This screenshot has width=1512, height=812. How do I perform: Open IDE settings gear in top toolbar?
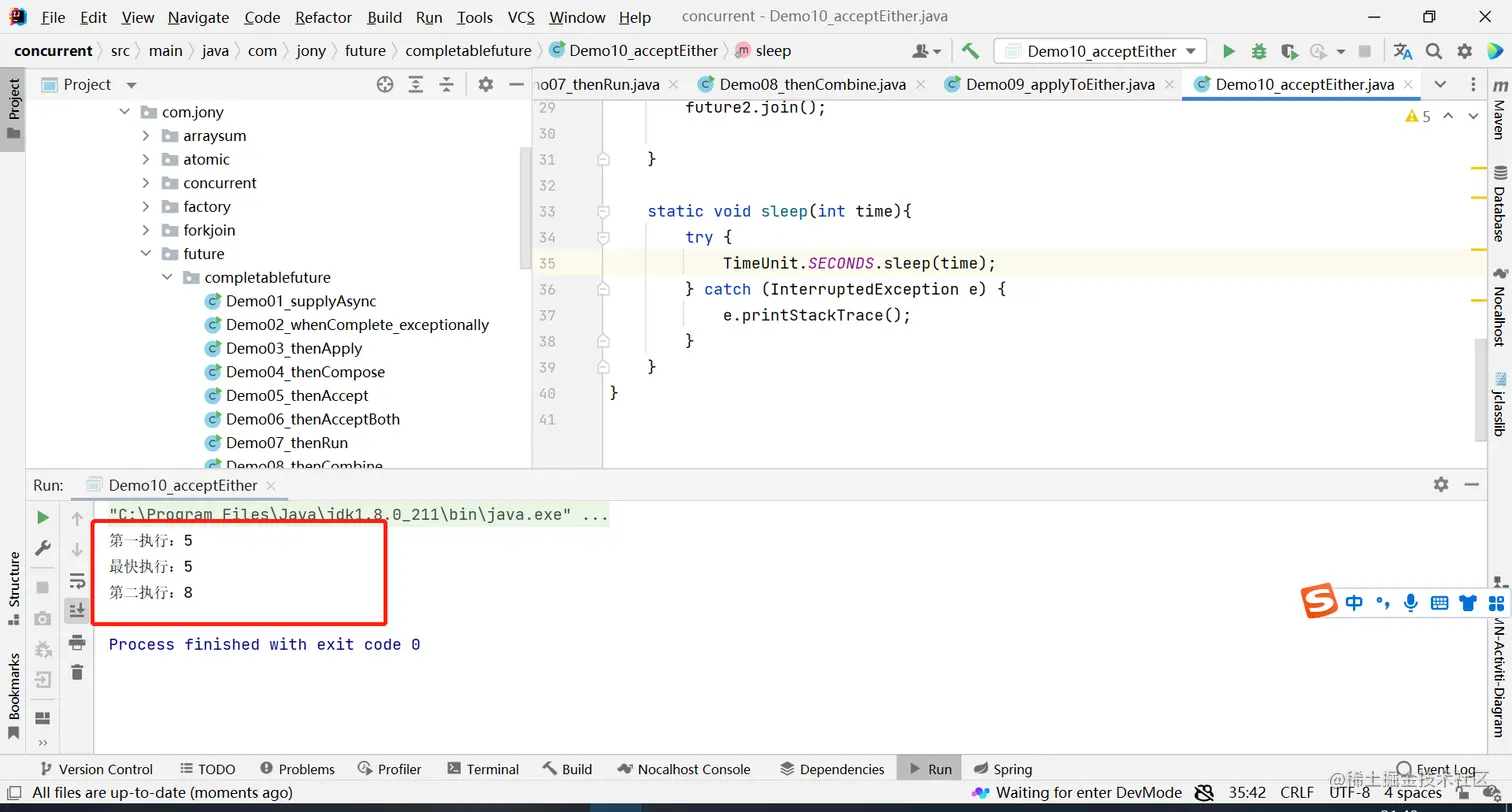[1465, 51]
